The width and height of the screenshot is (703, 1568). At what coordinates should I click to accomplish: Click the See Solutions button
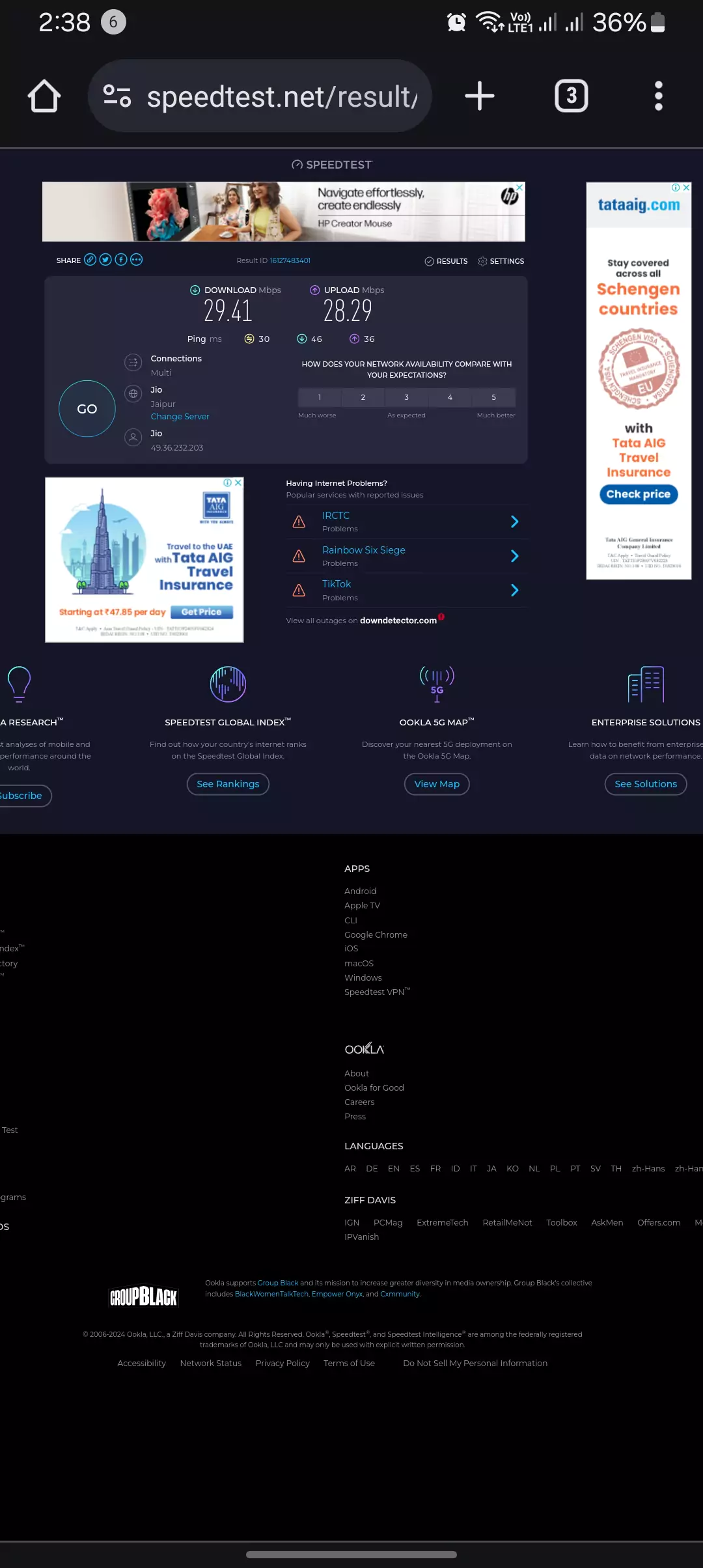tap(646, 784)
